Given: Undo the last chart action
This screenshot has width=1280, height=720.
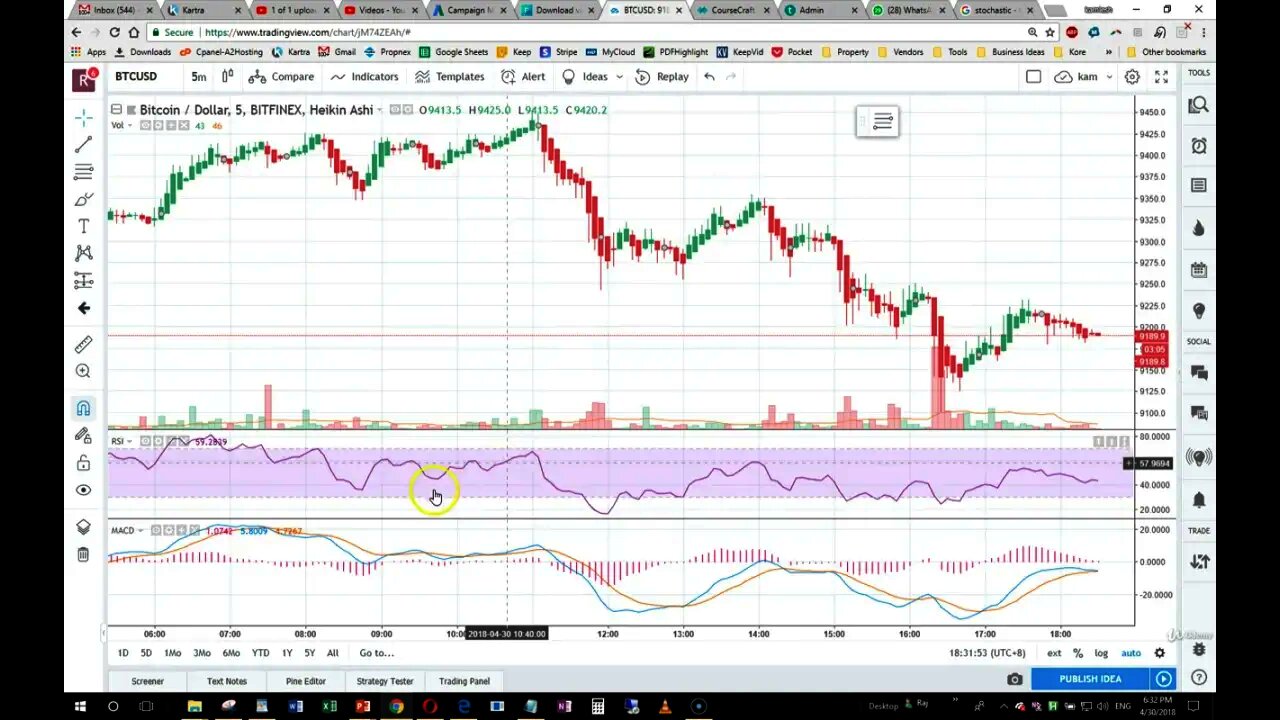Looking at the screenshot, I should [709, 76].
